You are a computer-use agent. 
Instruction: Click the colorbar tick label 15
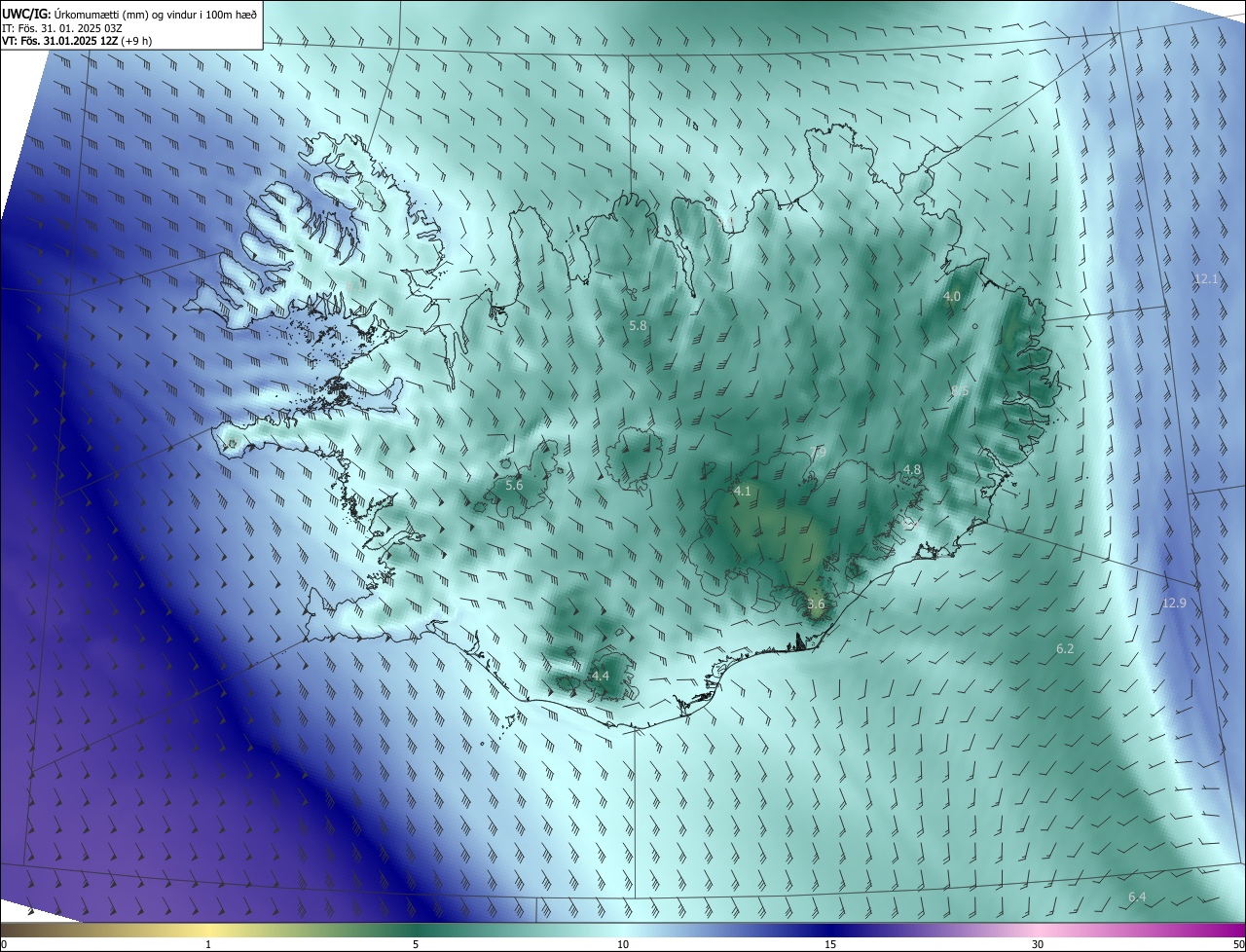tap(830, 945)
